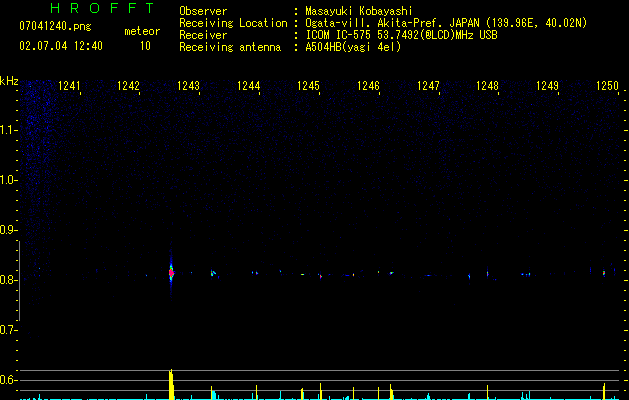Viewport: 629px width, 400px height.
Task: Click the meteor count label
Action: point(142,31)
